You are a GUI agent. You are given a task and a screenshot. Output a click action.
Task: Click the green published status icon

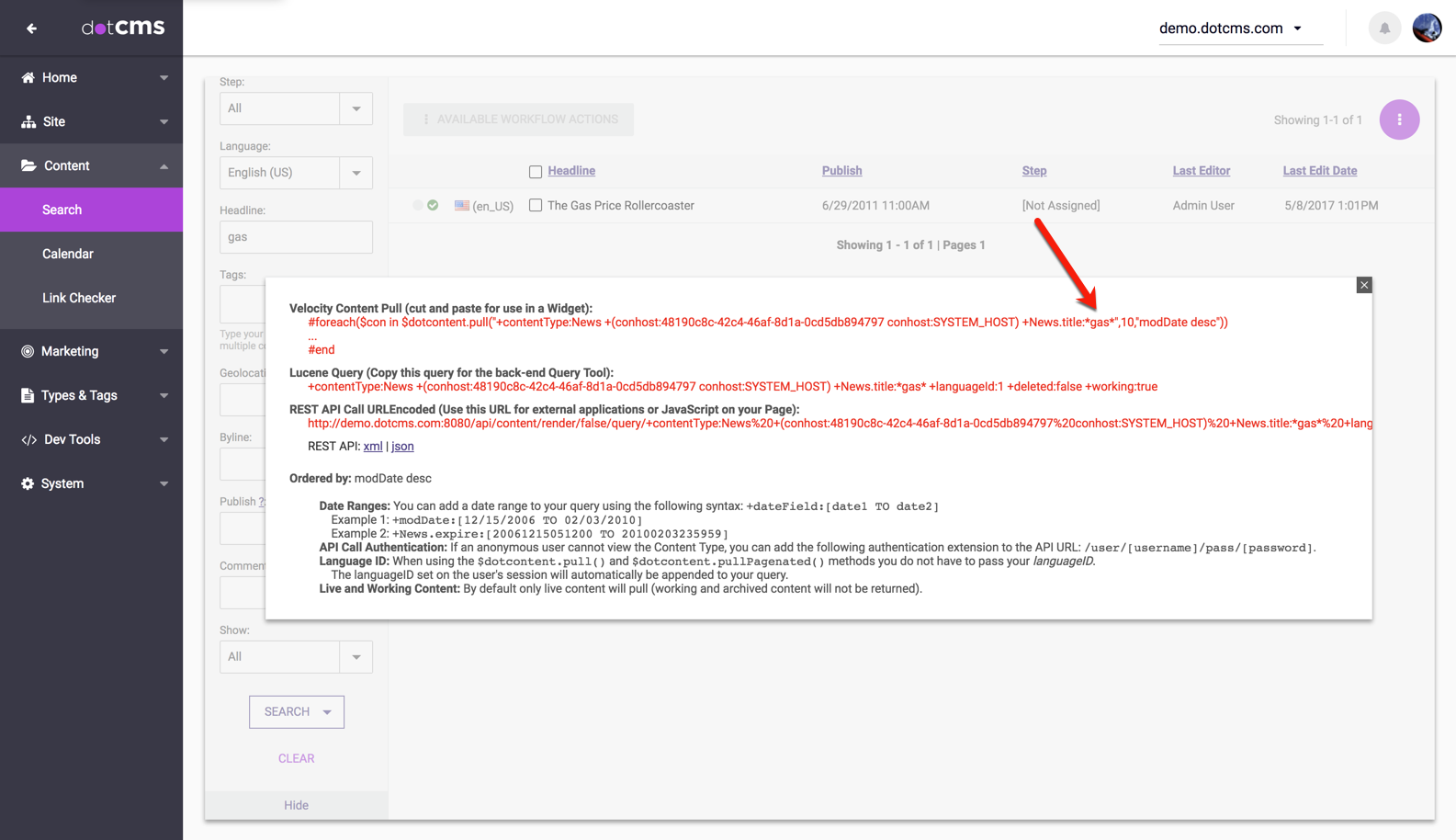point(433,205)
